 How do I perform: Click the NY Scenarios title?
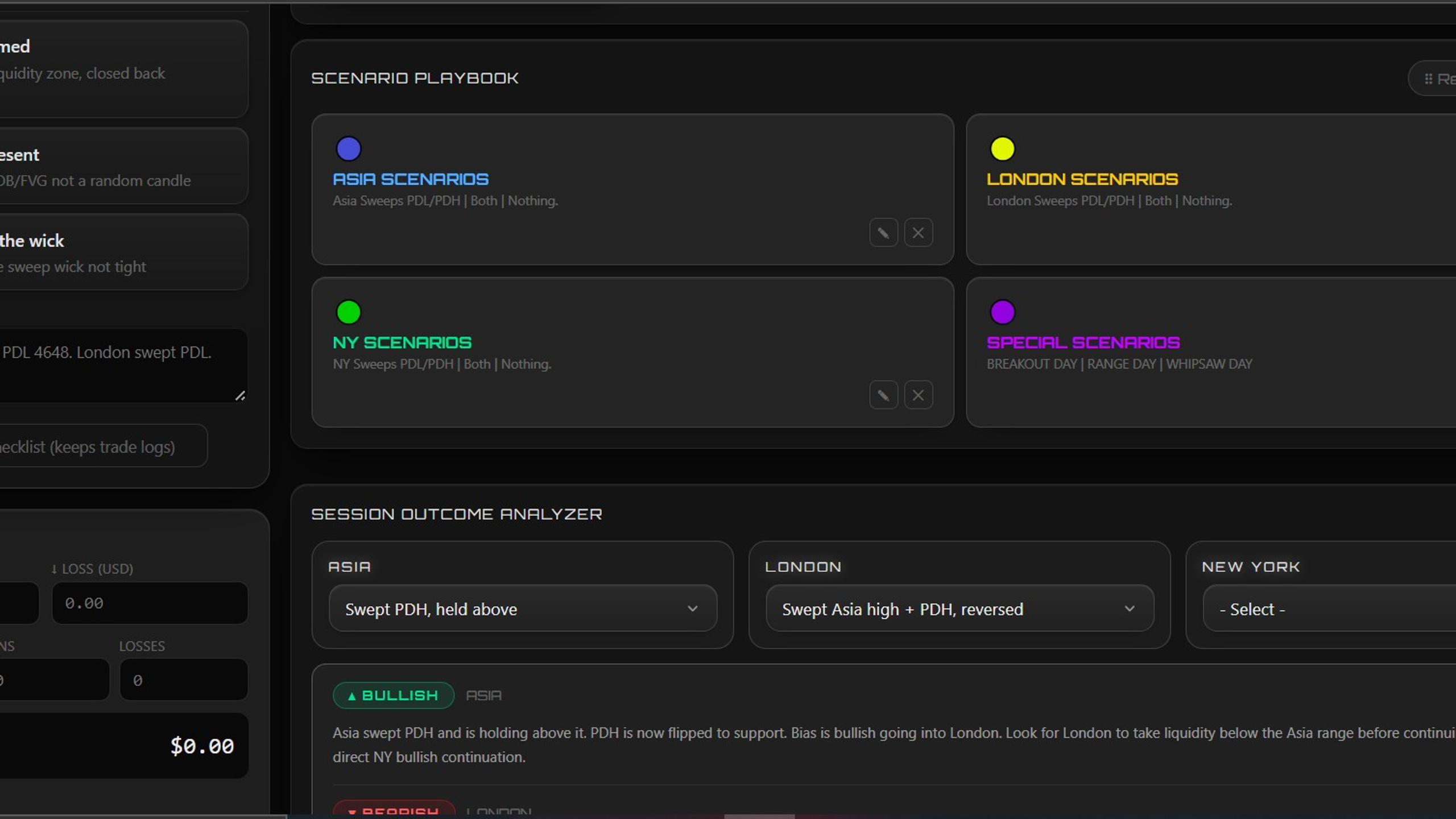pyautogui.click(x=402, y=343)
